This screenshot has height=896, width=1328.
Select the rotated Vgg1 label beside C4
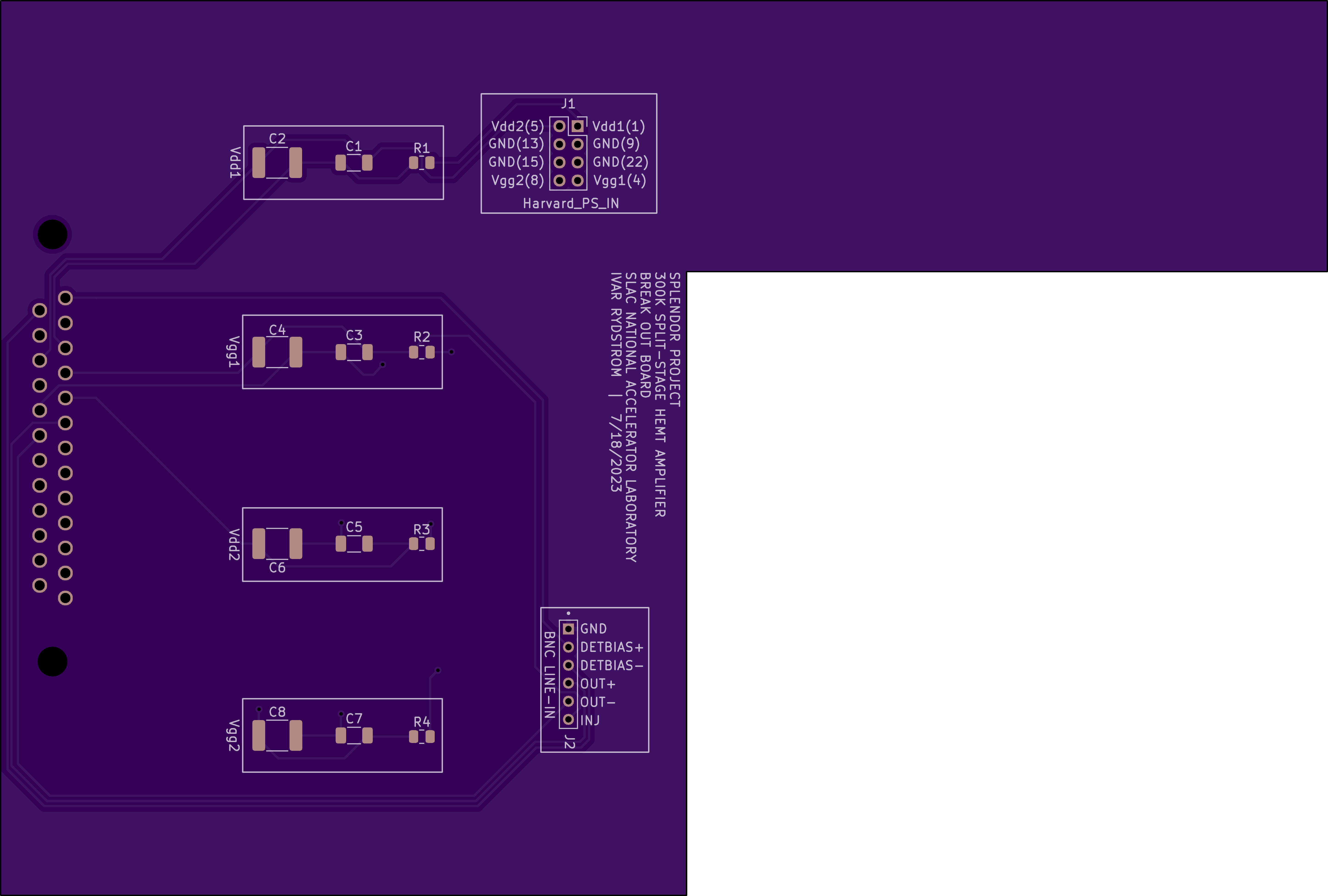point(234,352)
